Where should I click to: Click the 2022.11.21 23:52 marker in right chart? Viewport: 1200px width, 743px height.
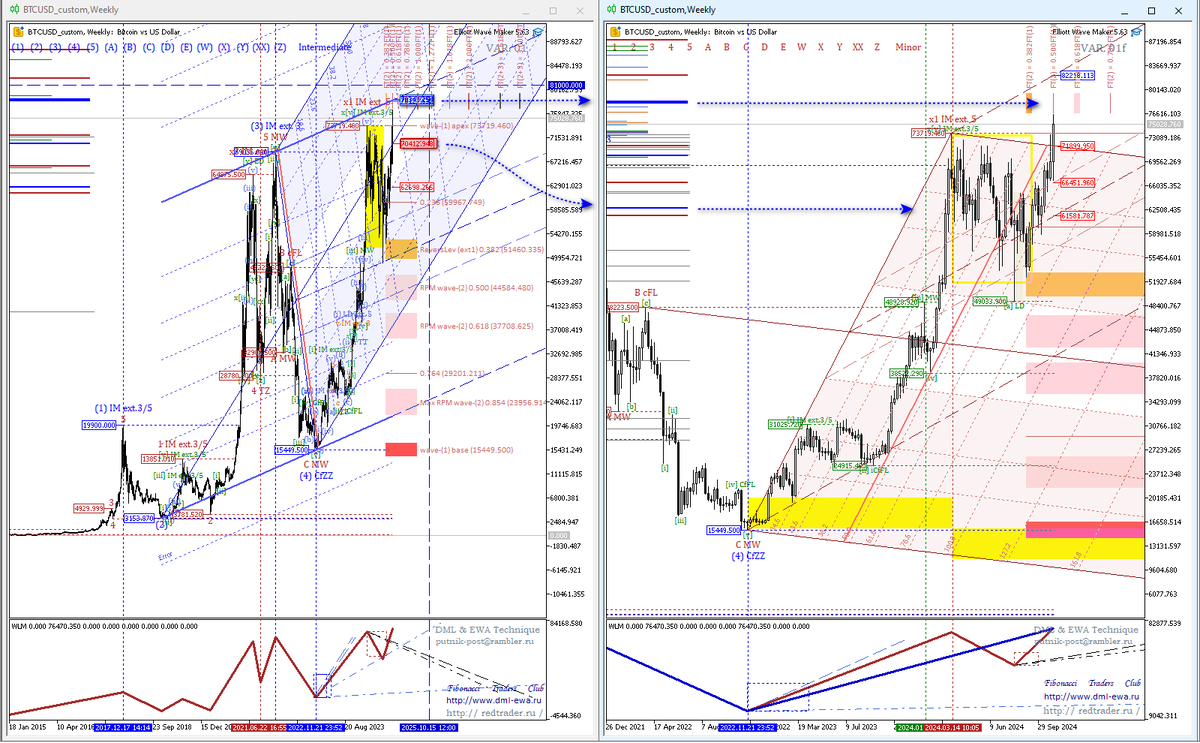pyautogui.click(x=748, y=728)
